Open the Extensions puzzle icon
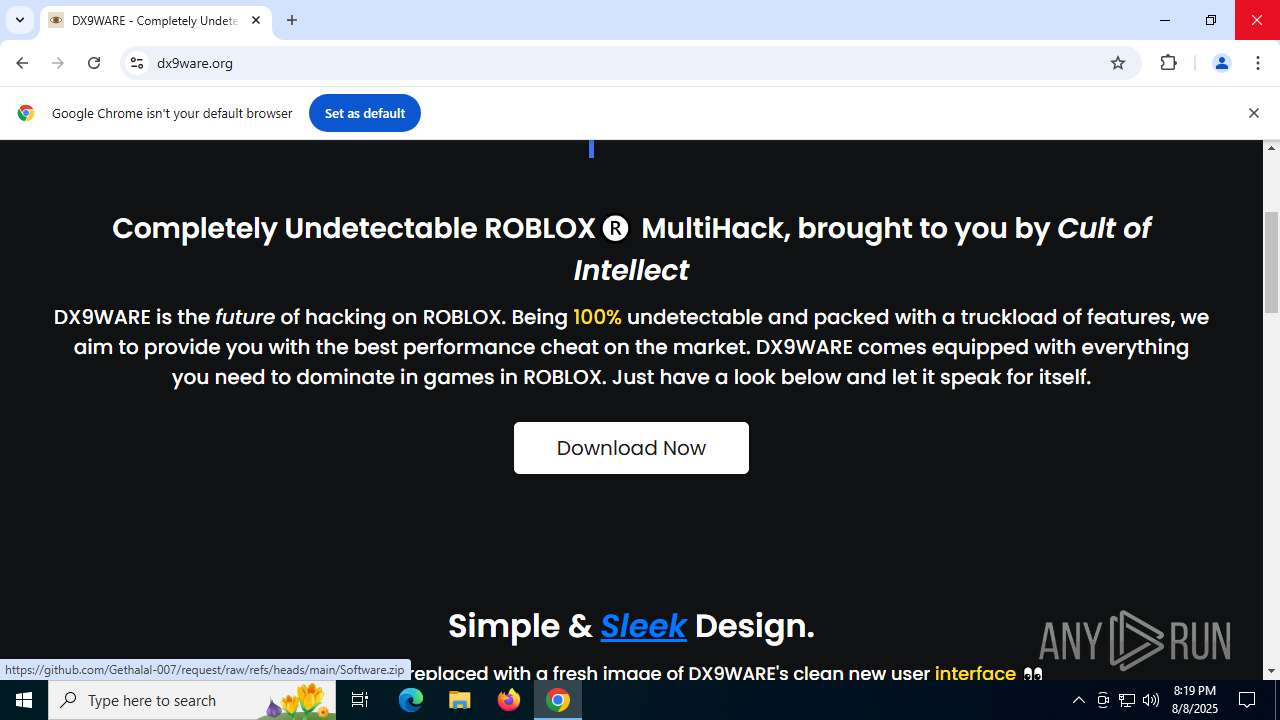This screenshot has width=1280, height=720. (x=1168, y=63)
